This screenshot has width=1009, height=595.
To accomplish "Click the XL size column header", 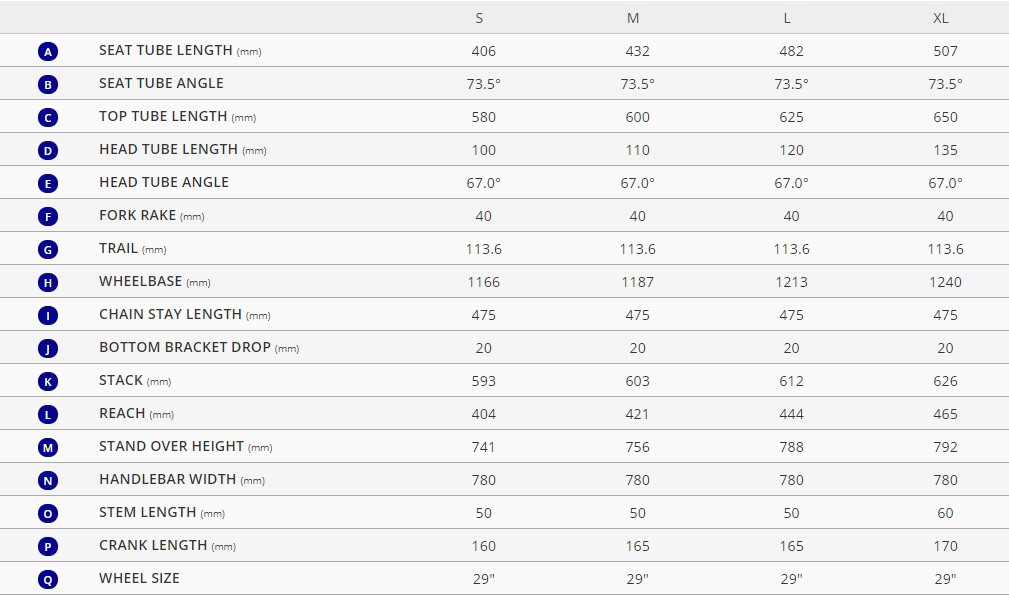I will click(941, 18).
